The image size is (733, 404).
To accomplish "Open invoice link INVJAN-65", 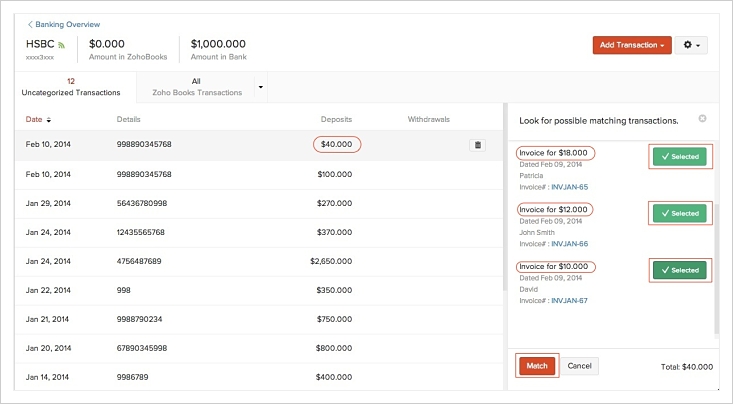I will click(570, 187).
